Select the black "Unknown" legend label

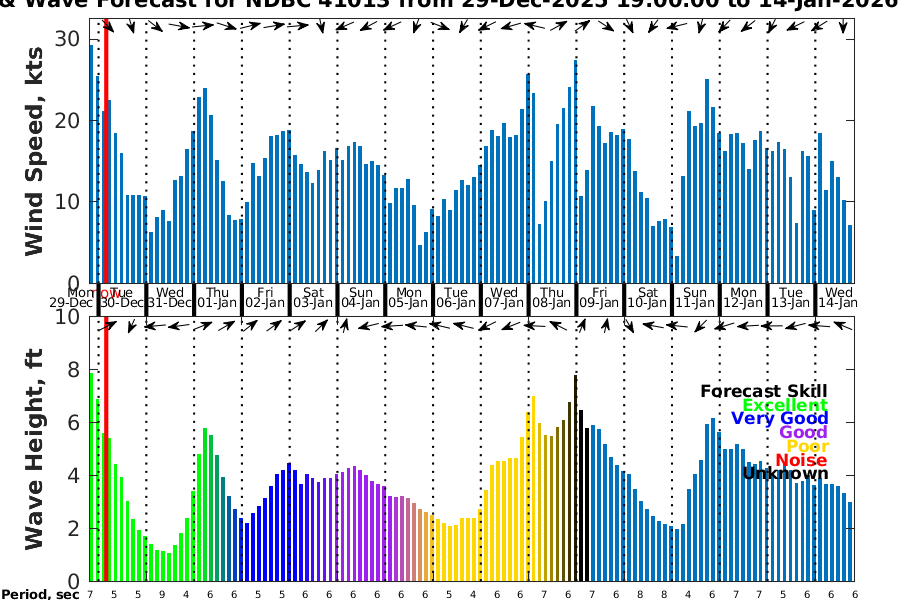point(785,473)
